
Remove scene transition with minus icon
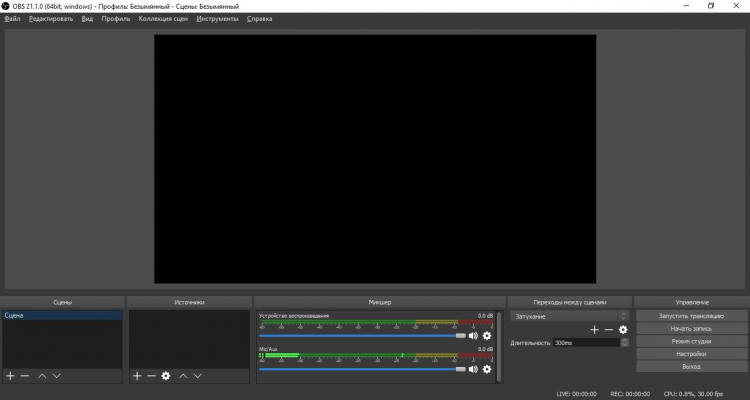coord(608,330)
